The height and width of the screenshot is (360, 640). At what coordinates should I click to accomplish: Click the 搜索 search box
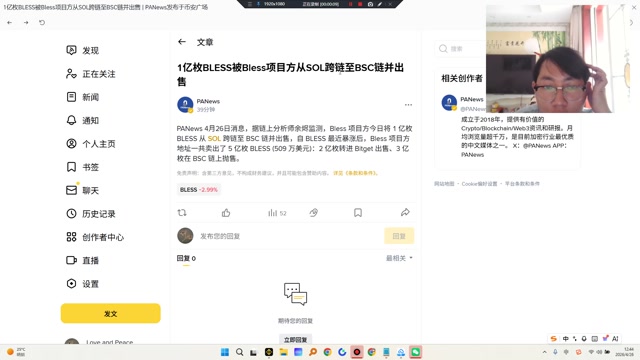coord(460,49)
